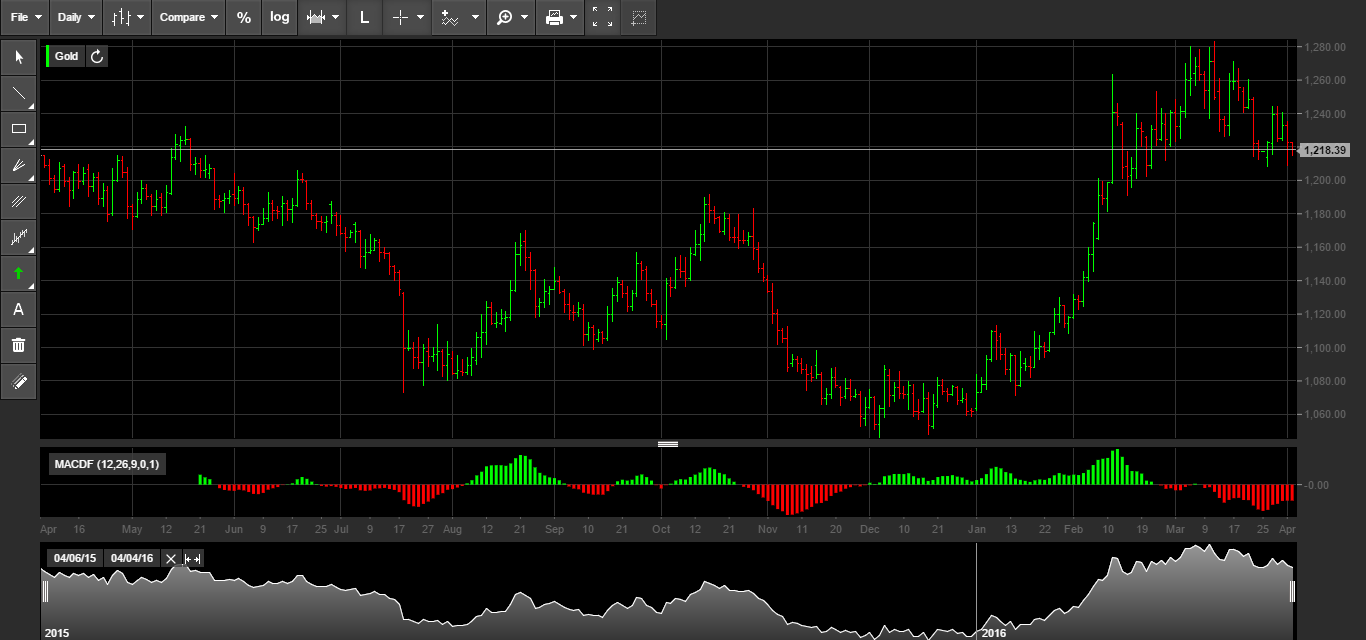This screenshot has width=1366, height=640.
Task: Click the 1,100.00 price axis label
Action: 1325,347
